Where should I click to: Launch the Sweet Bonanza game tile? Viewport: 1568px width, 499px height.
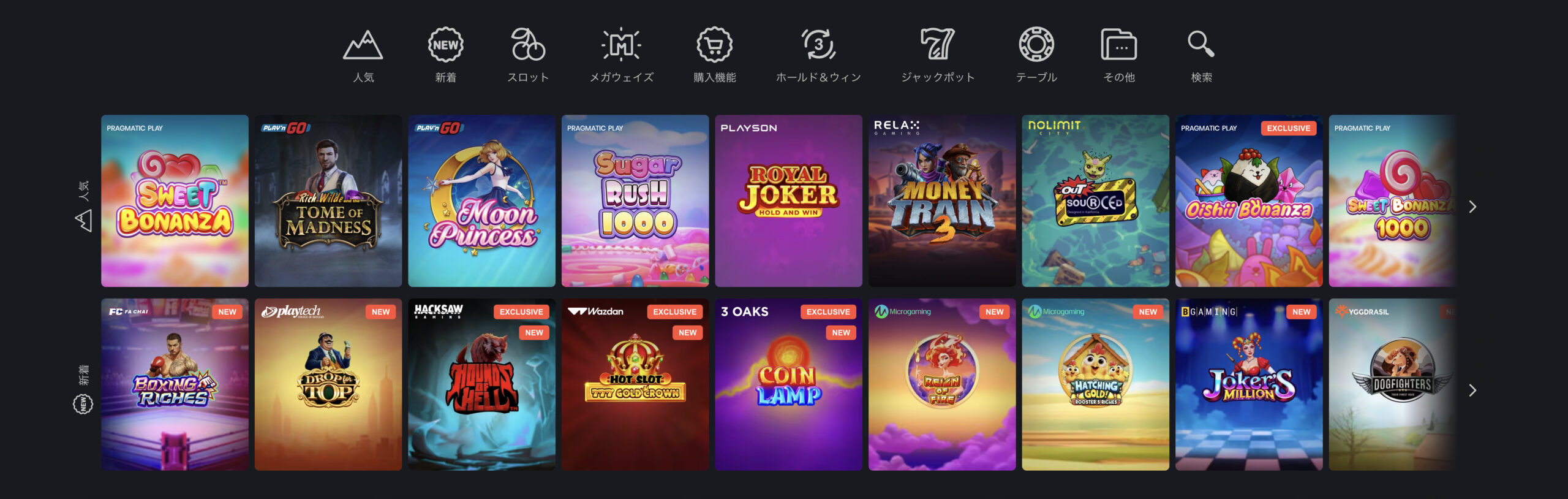[175, 201]
